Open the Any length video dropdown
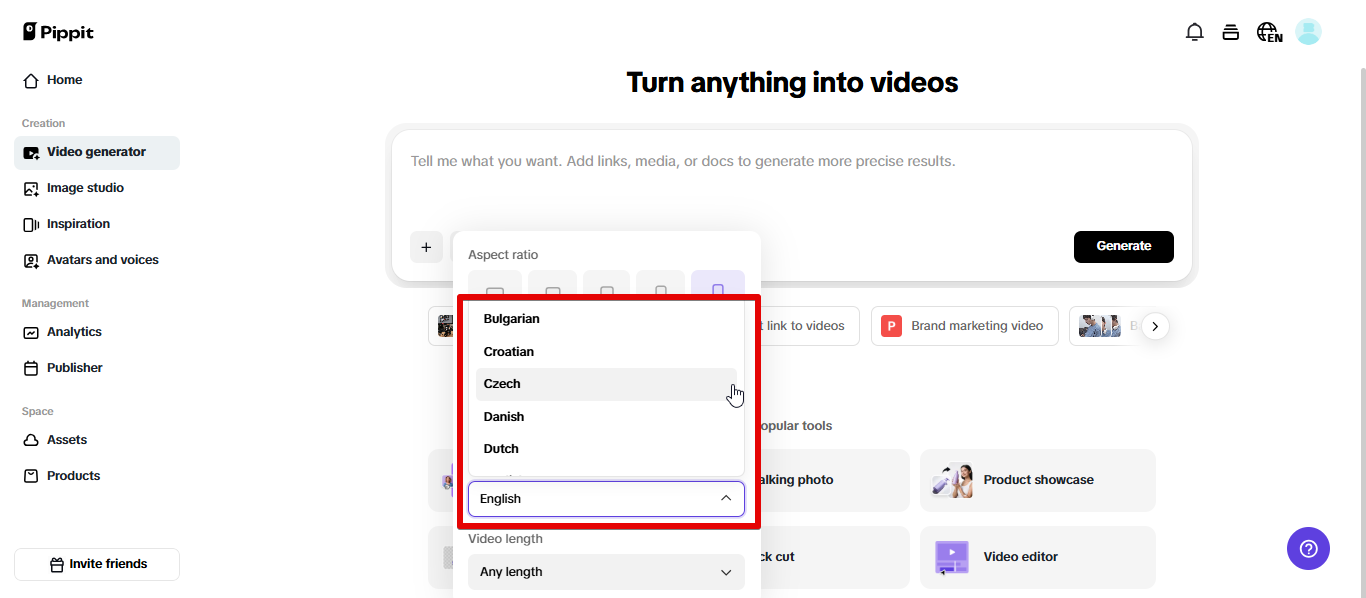This screenshot has height=598, width=1366. tap(606, 571)
